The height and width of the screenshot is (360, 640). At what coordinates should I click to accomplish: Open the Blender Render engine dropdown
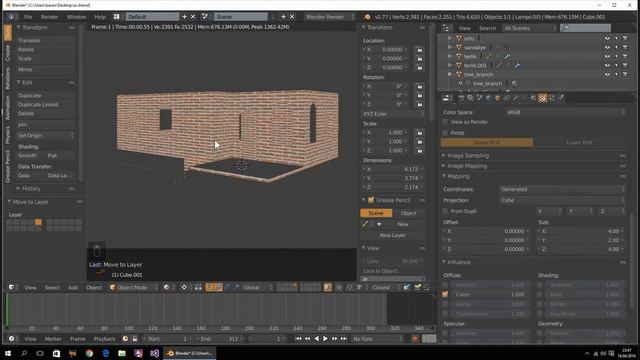click(330, 17)
